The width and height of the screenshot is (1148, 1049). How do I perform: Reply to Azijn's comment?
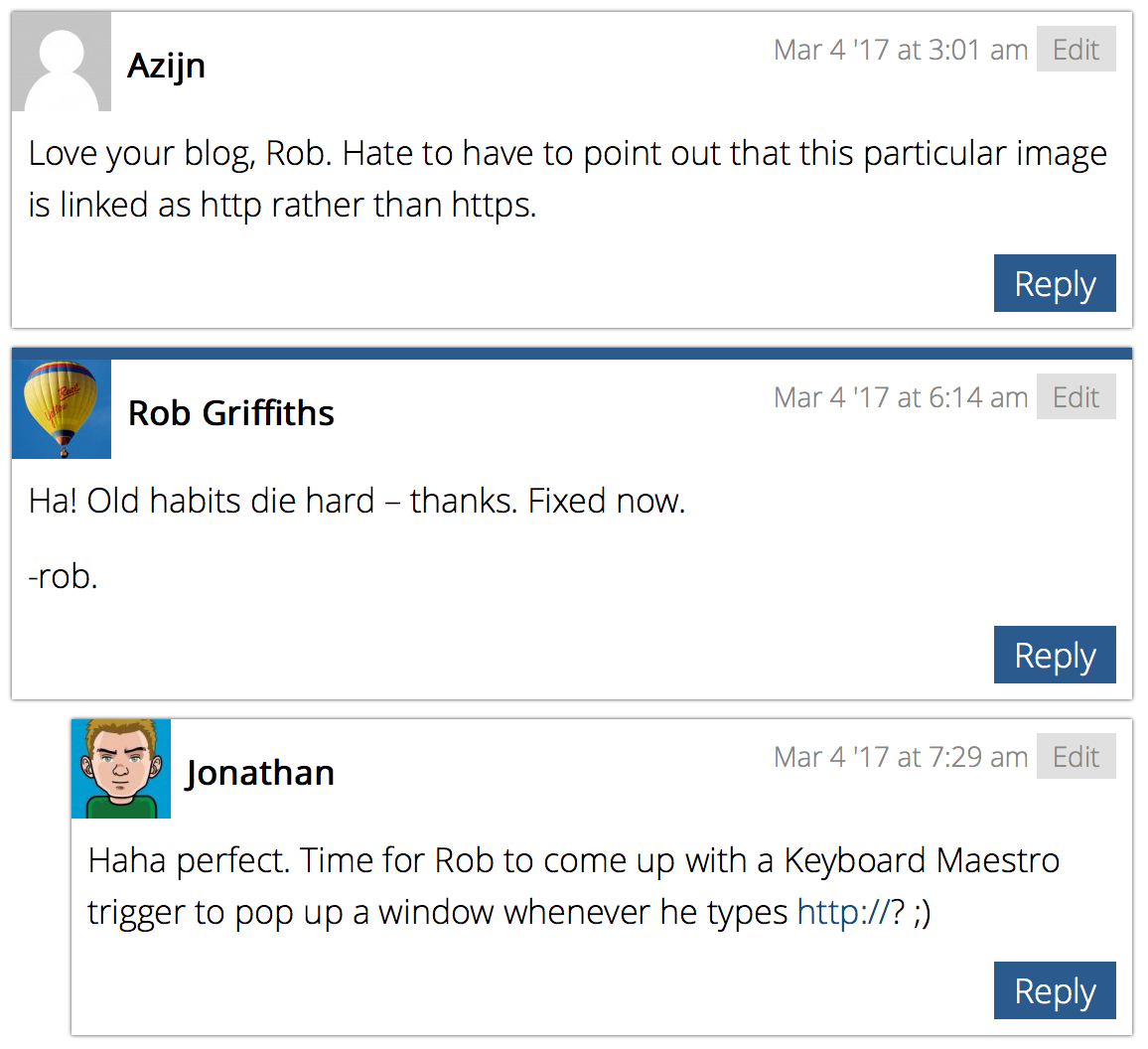point(1055,283)
